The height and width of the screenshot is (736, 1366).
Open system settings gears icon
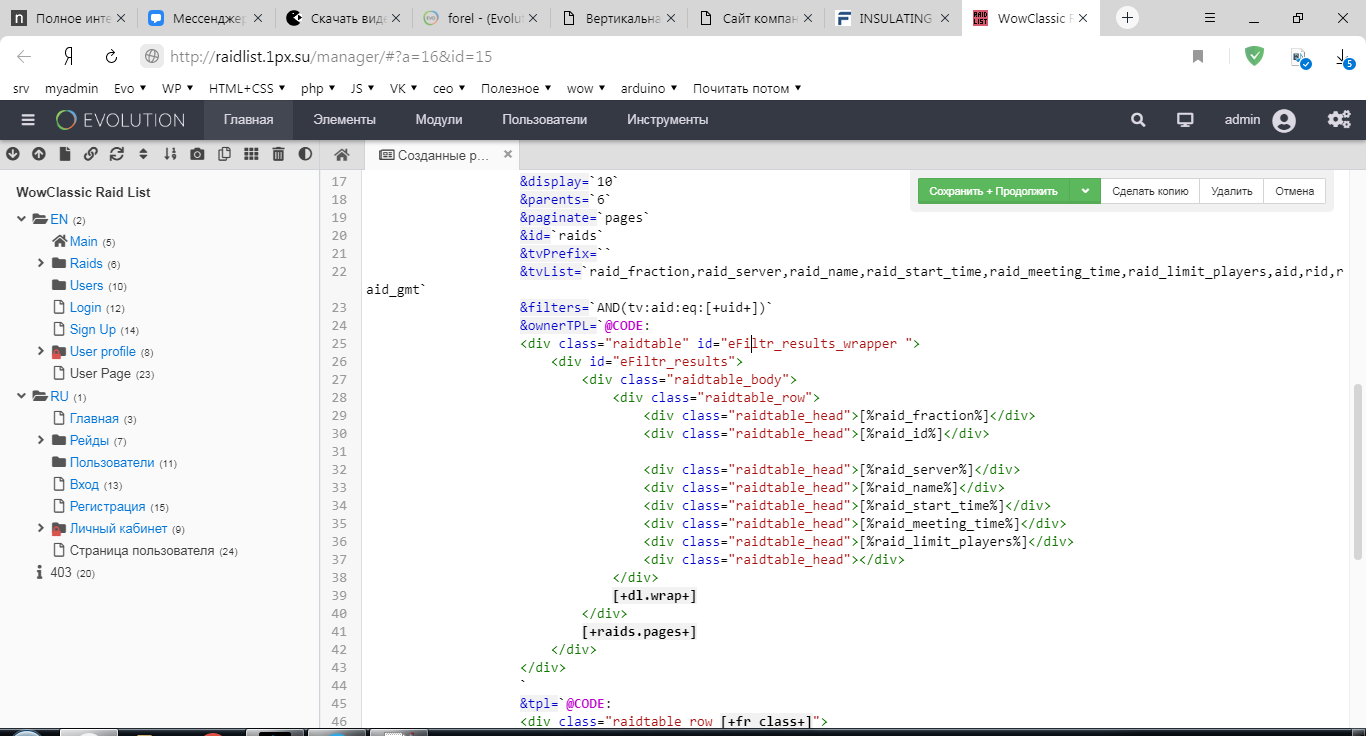(x=1339, y=120)
